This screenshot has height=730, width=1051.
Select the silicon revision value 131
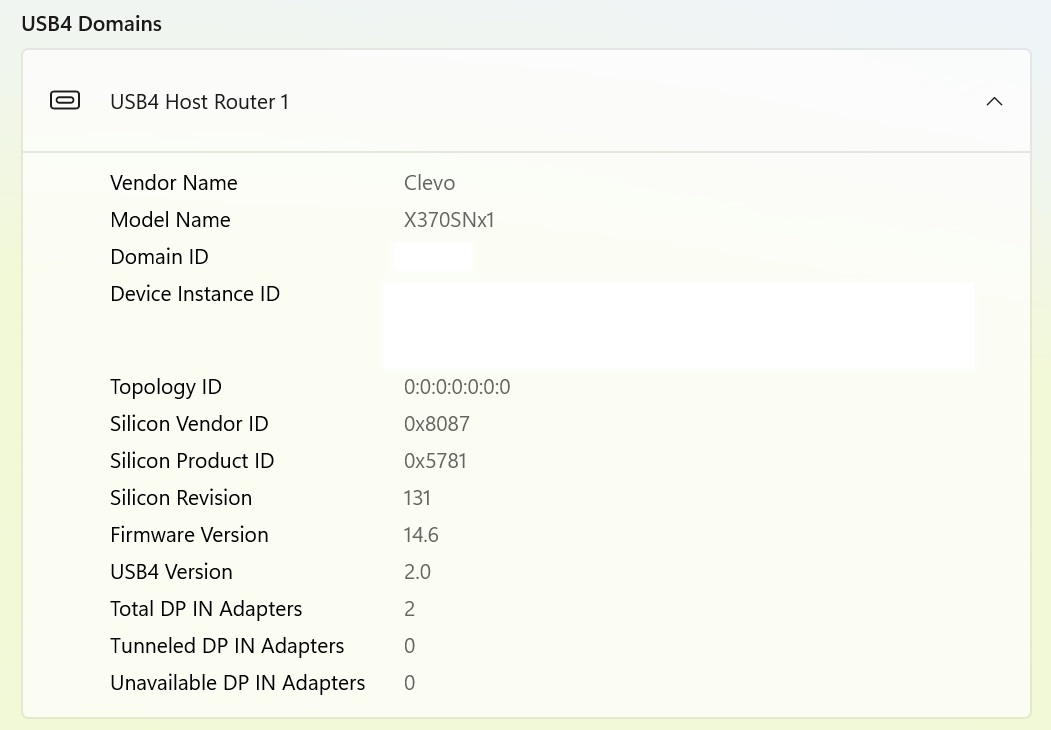(x=417, y=497)
